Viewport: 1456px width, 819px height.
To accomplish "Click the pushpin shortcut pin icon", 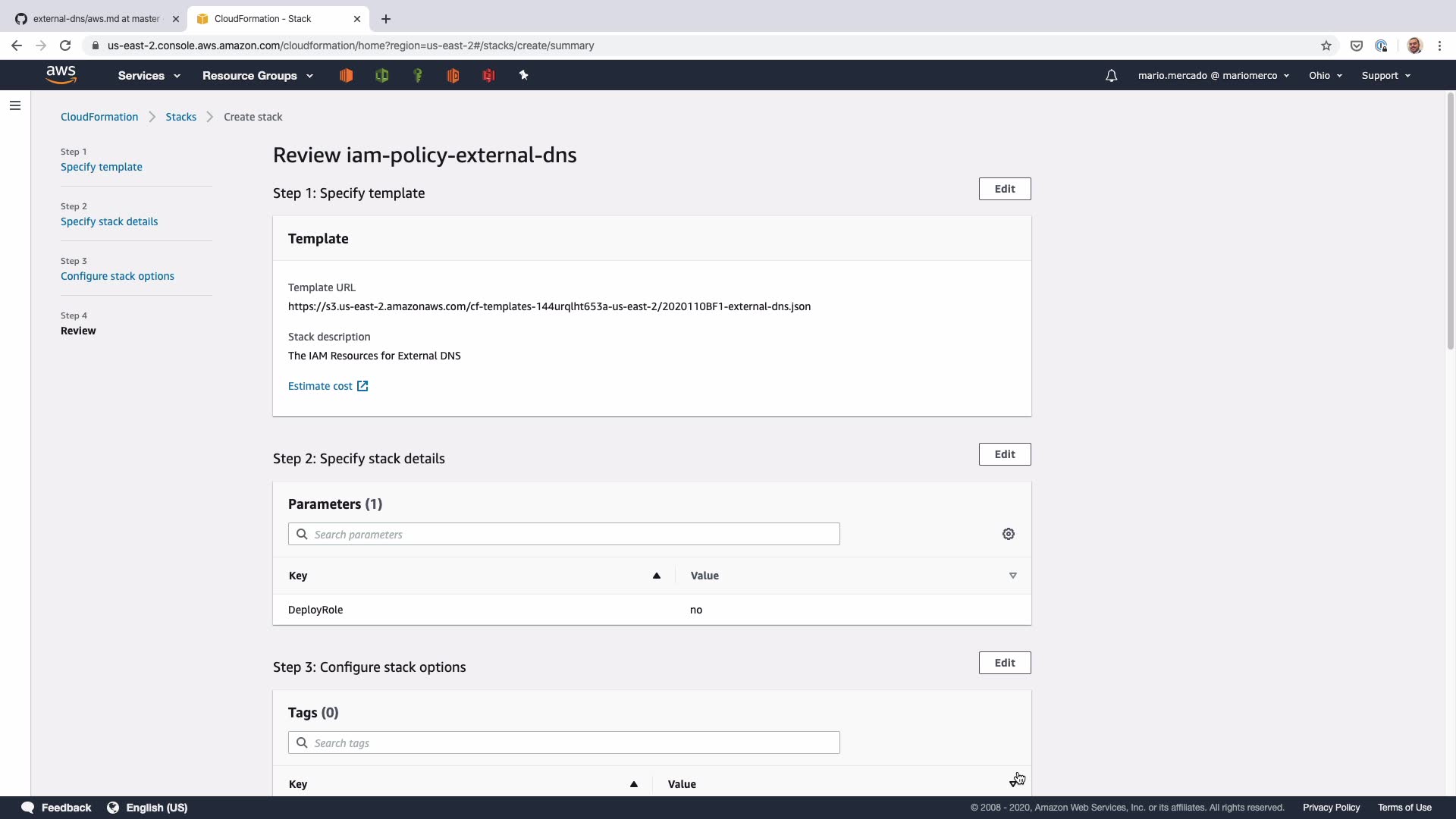I will (x=523, y=75).
